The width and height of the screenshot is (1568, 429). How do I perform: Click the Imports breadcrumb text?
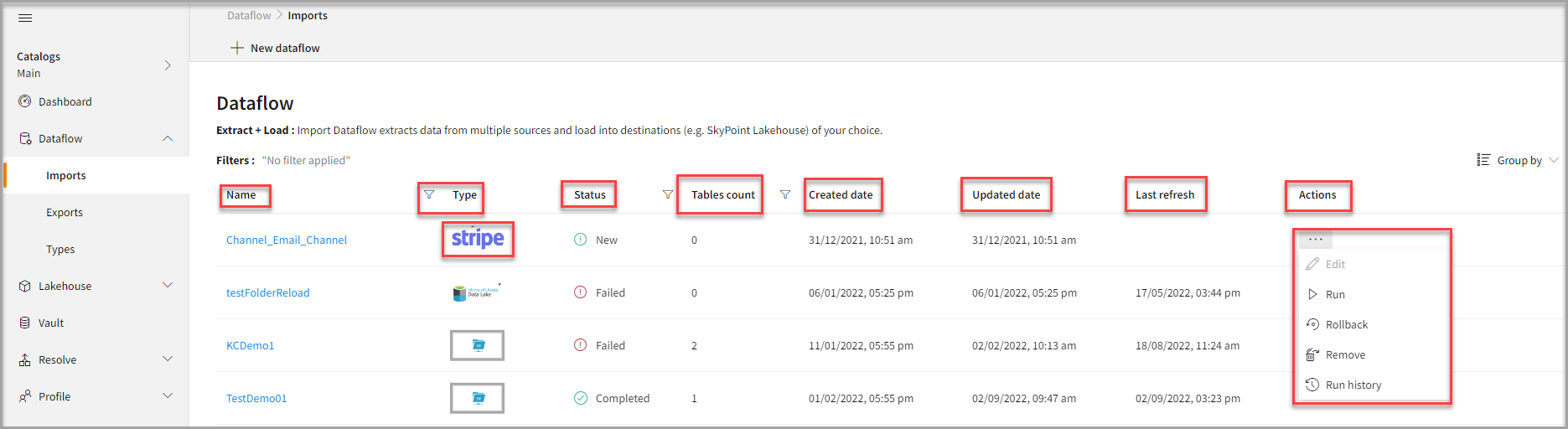coord(308,15)
